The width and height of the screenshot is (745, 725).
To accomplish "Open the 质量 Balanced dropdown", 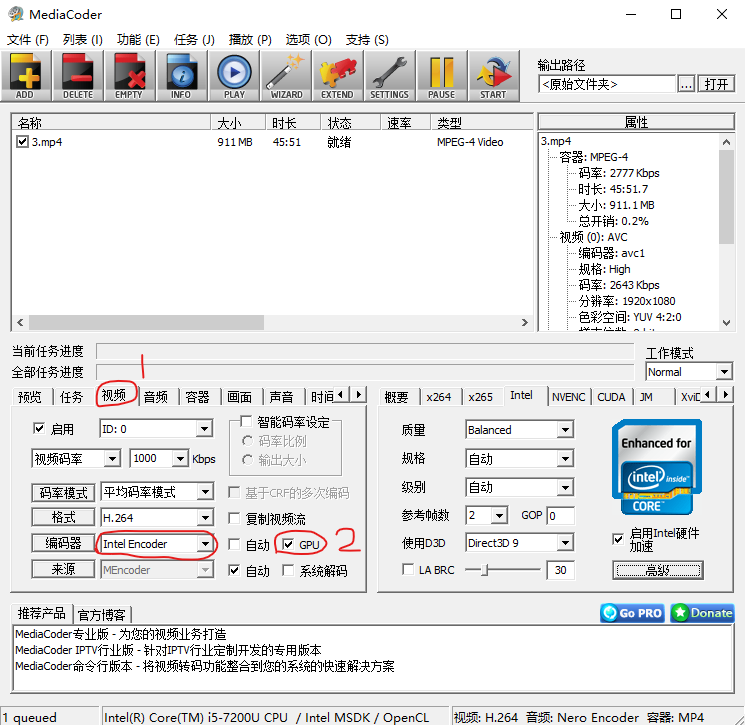I will pyautogui.click(x=565, y=430).
